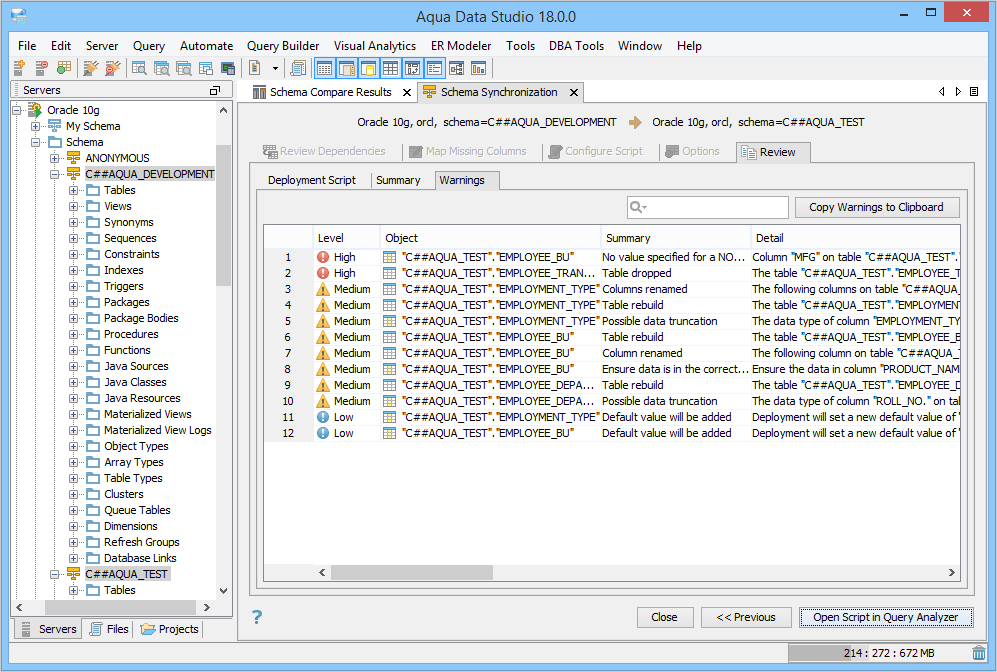Switch to the Files panel tab
997x672 pixels.
click(109, 629)
